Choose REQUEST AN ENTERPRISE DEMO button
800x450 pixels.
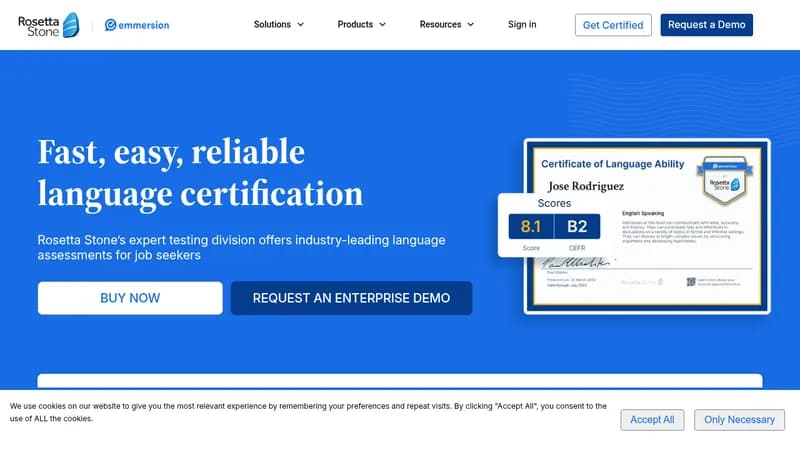click(x=352, y=298)
